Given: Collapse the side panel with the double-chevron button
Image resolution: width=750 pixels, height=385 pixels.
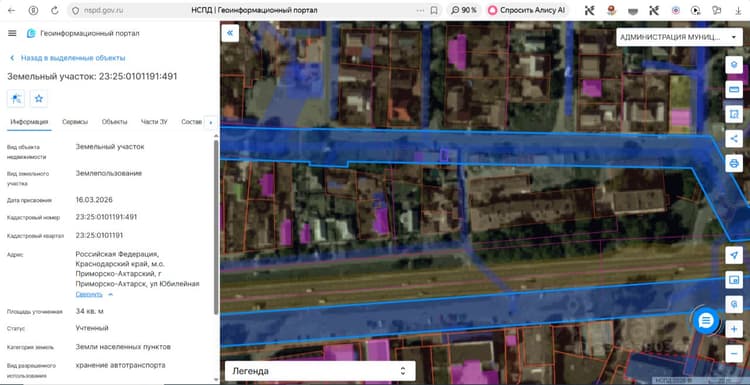Looking at the screenshot, I should tap(230, 33).
